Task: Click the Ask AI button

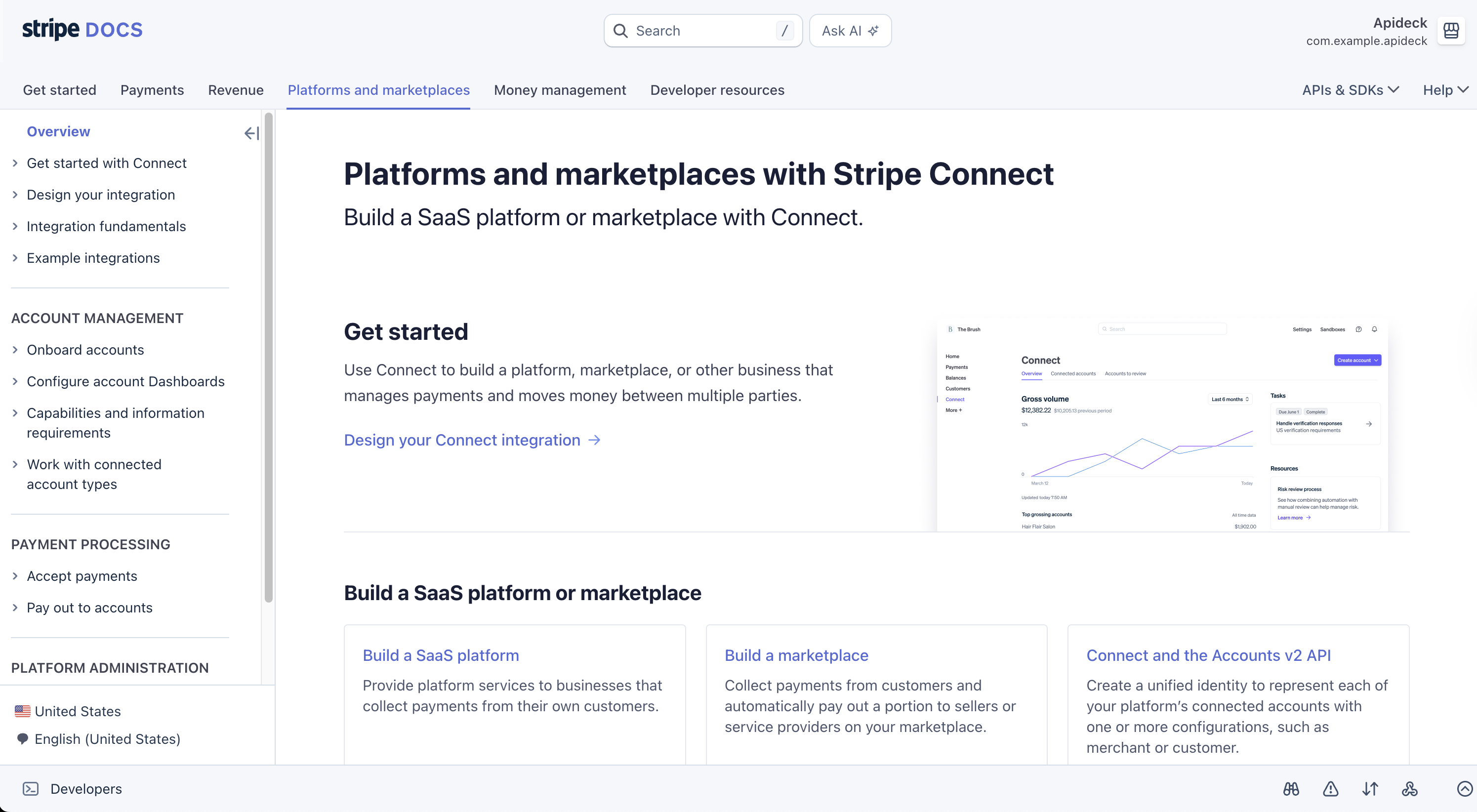Action: click(850, 31)
